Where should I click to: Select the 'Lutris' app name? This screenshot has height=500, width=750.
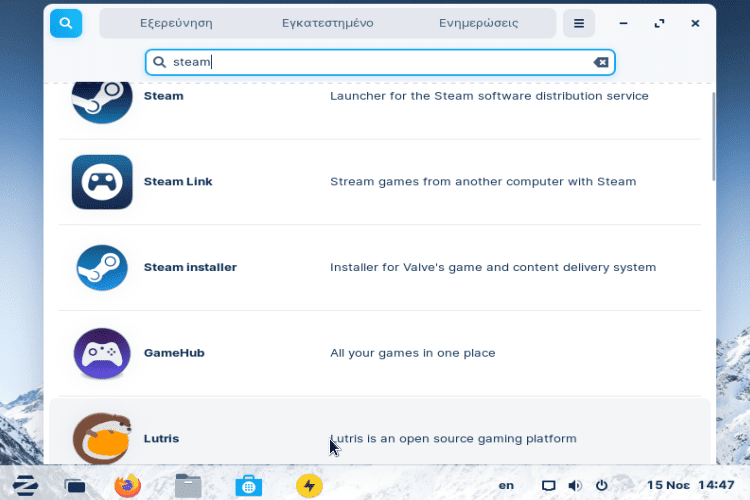point(161,439)
